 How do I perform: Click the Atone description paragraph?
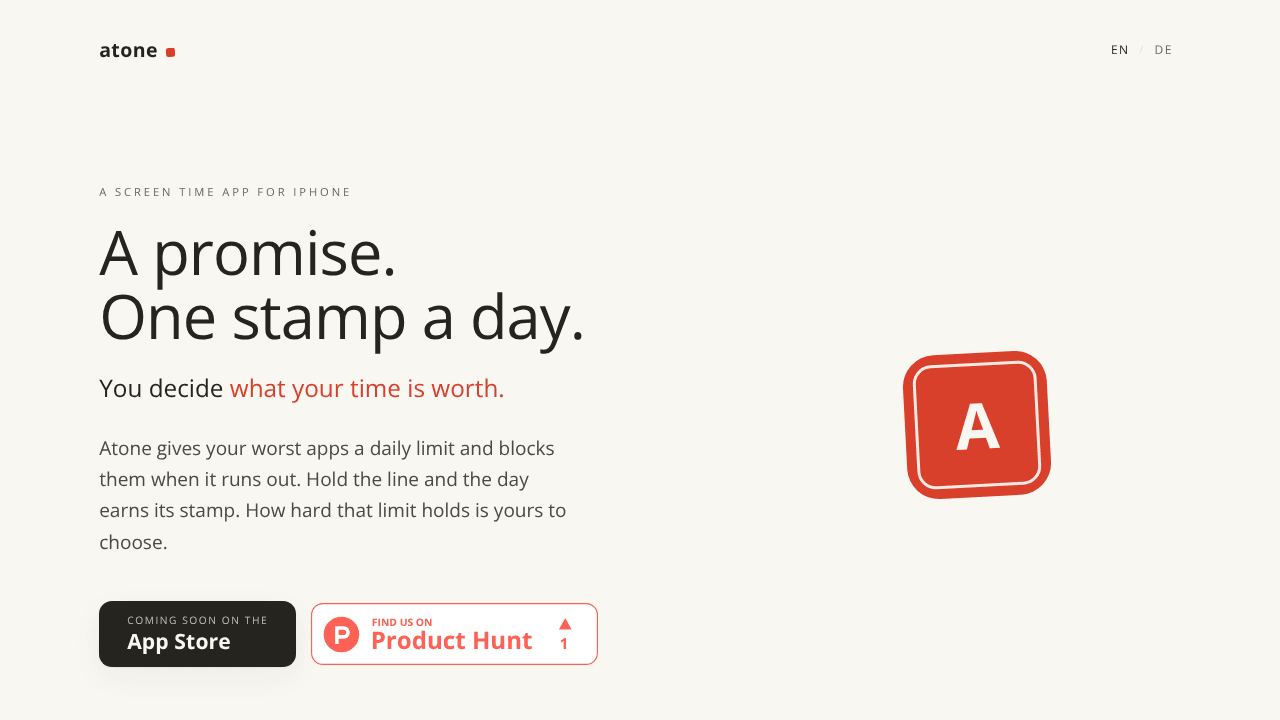[334, 495]
